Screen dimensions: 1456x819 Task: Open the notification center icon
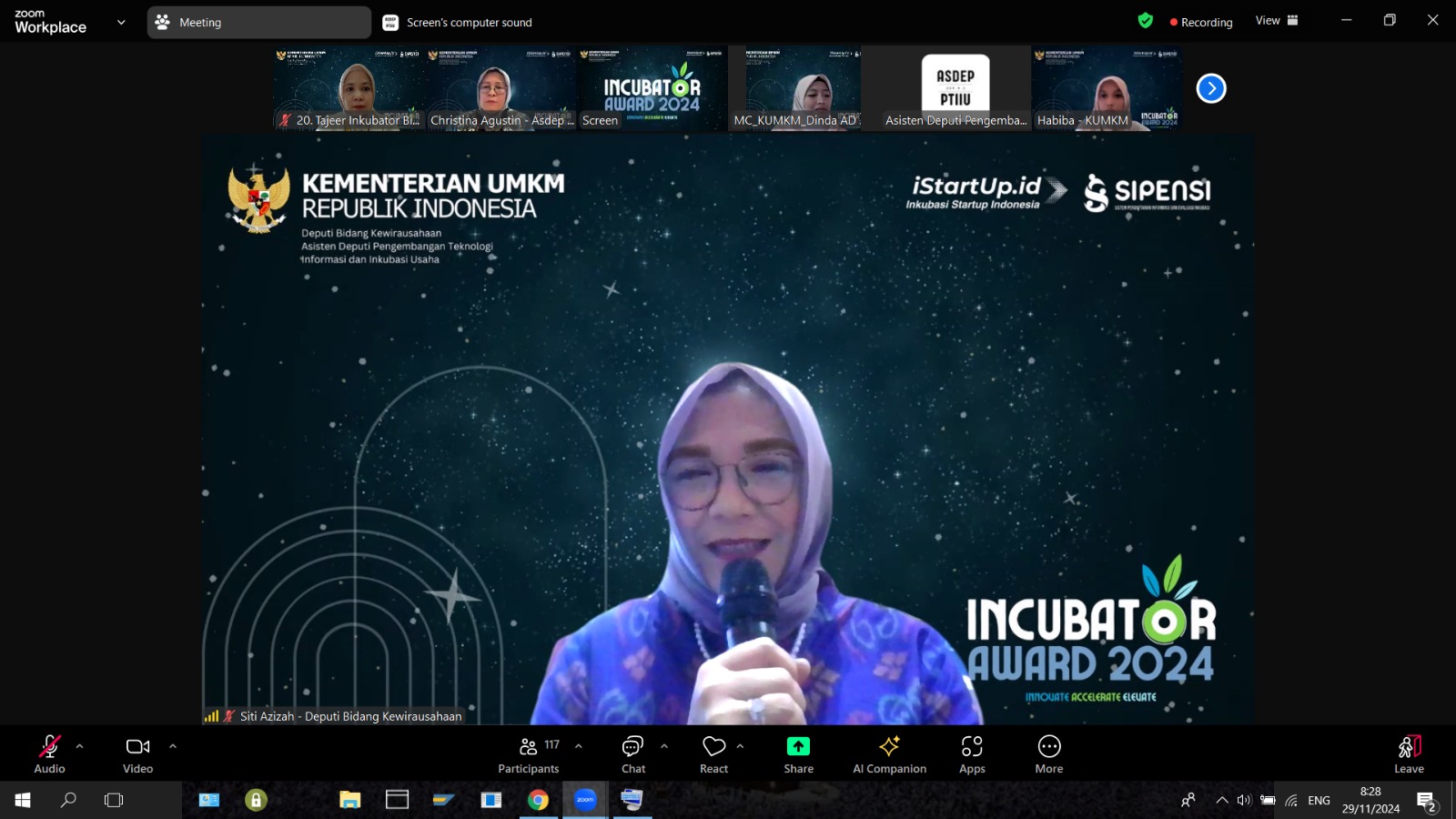click(x=1426, y=801)
